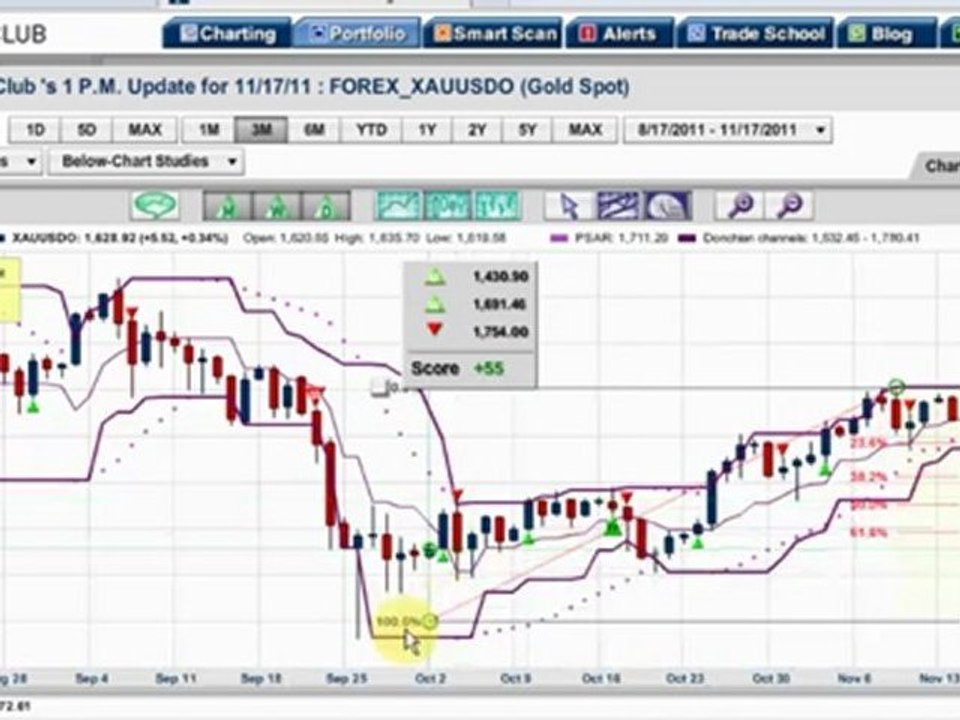Open the 8/17/2011 - 11/17/2011 date range dropdown
Viewport: 960px width, 720px height.
728,130
